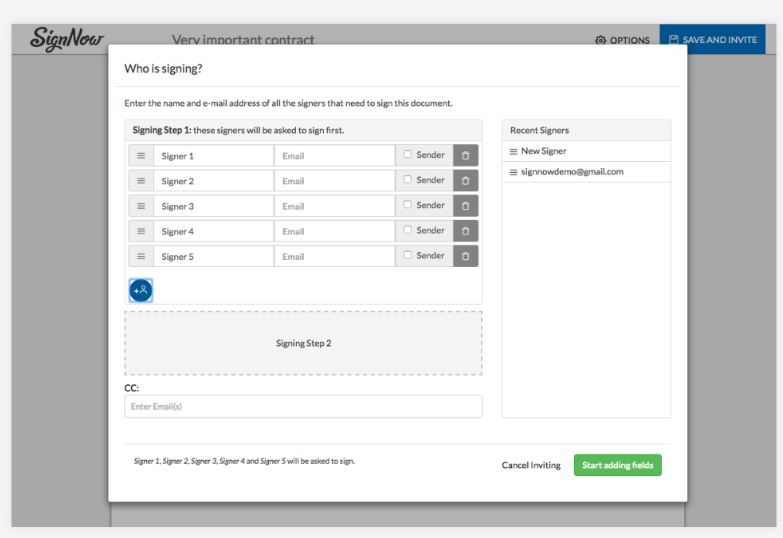Enable Sender checkbox for Signer 3

coord(407,205)
